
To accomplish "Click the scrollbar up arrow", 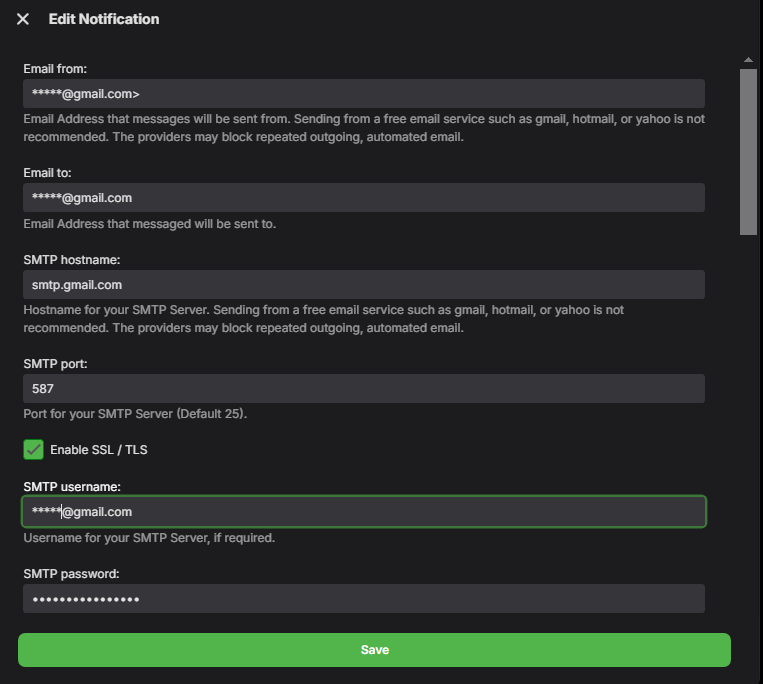I will 748,60.
